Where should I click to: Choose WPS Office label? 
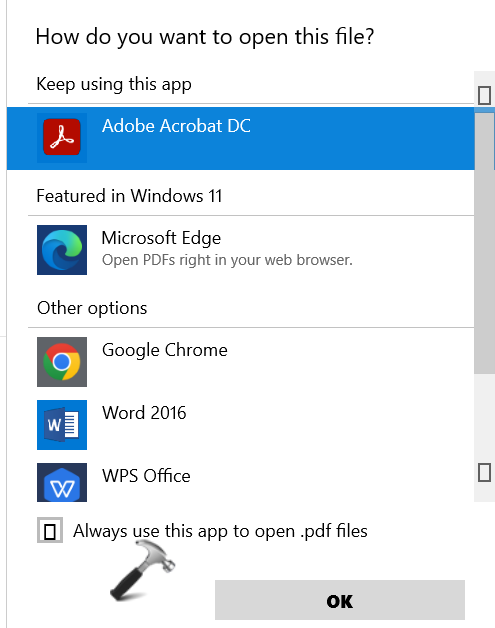click(x=146, y=476)
